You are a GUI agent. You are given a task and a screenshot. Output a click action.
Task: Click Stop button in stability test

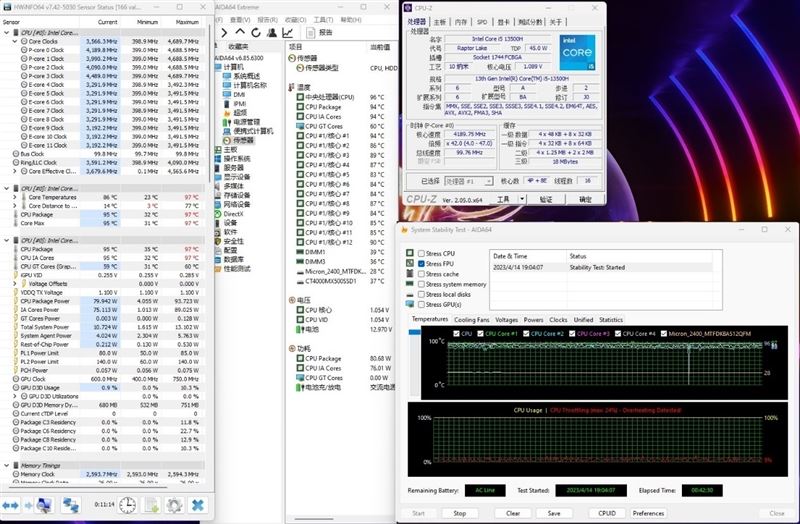459,513
